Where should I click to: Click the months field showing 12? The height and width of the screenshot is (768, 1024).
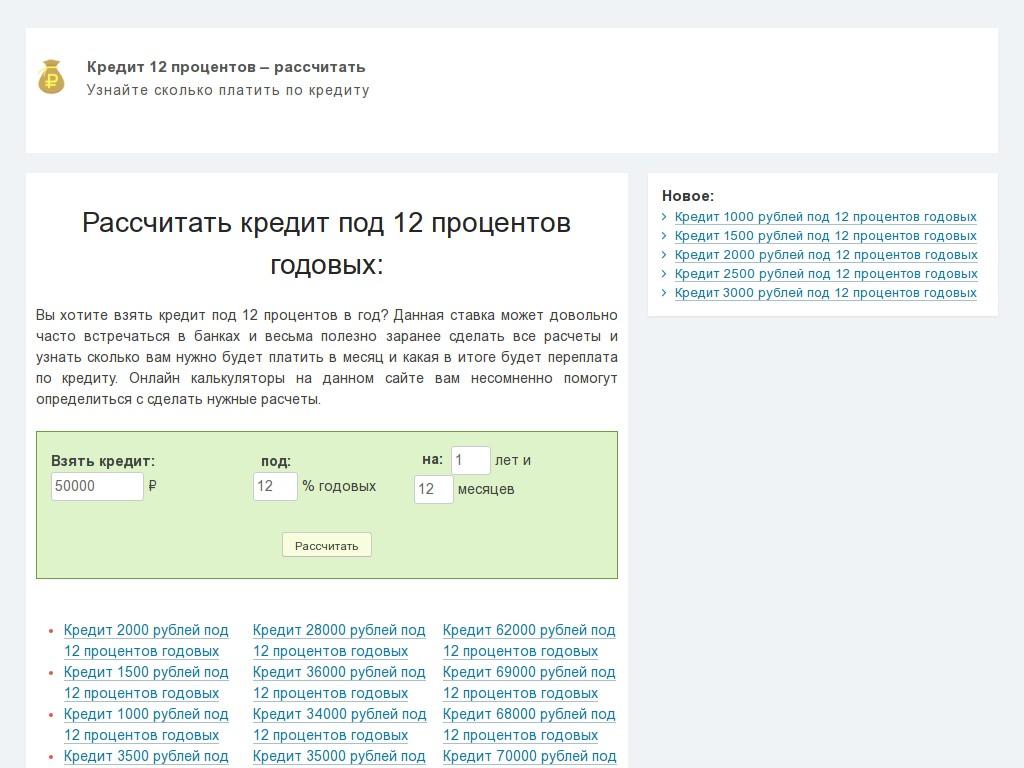tap(434, 489)
